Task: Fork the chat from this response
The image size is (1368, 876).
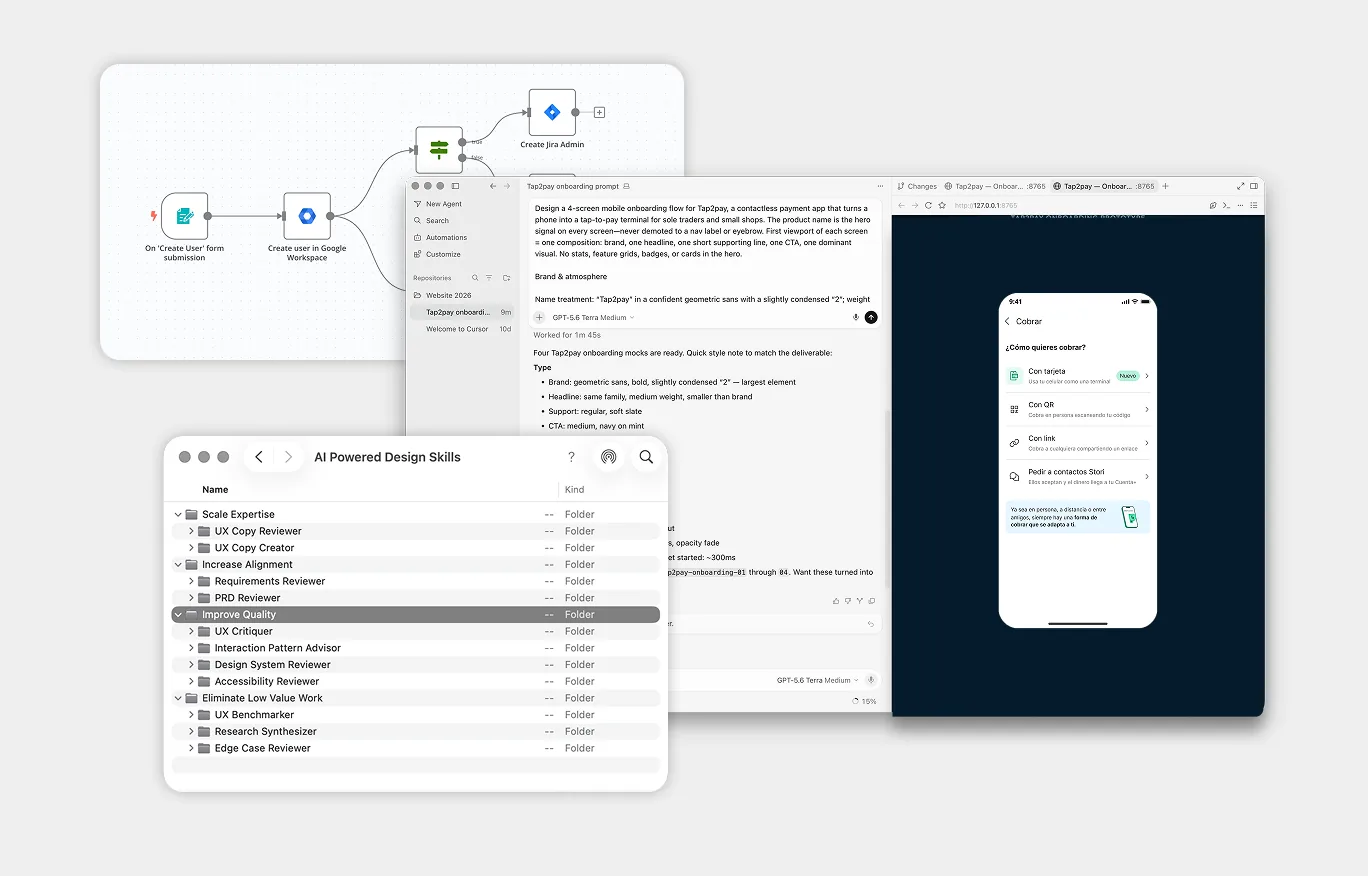Action: [860, 601]
